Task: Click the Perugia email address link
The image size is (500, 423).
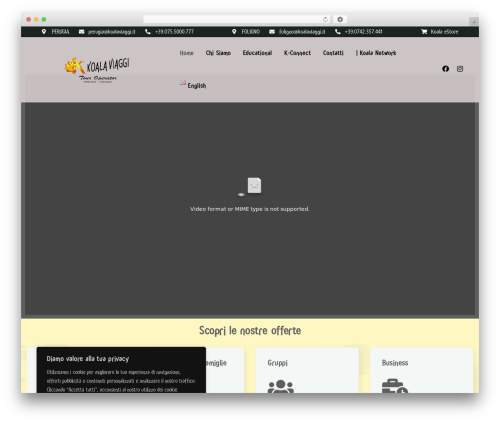Action: click(x=112, y=32)
